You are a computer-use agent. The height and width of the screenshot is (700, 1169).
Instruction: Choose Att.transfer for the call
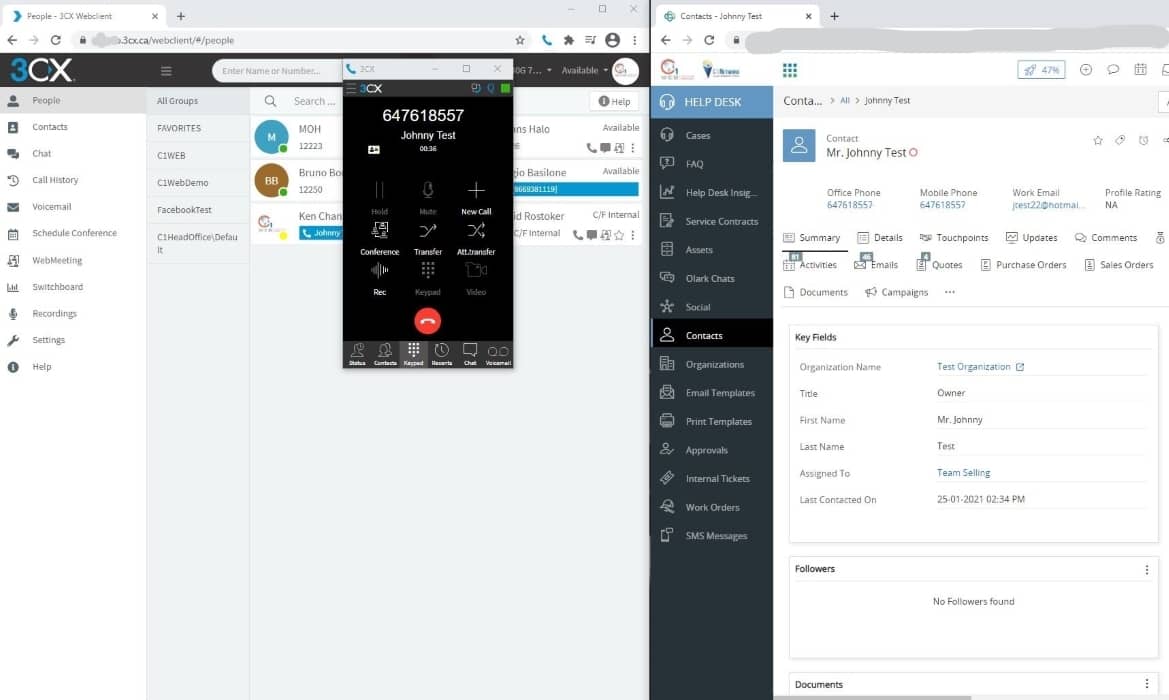click(x=476, y=238)
